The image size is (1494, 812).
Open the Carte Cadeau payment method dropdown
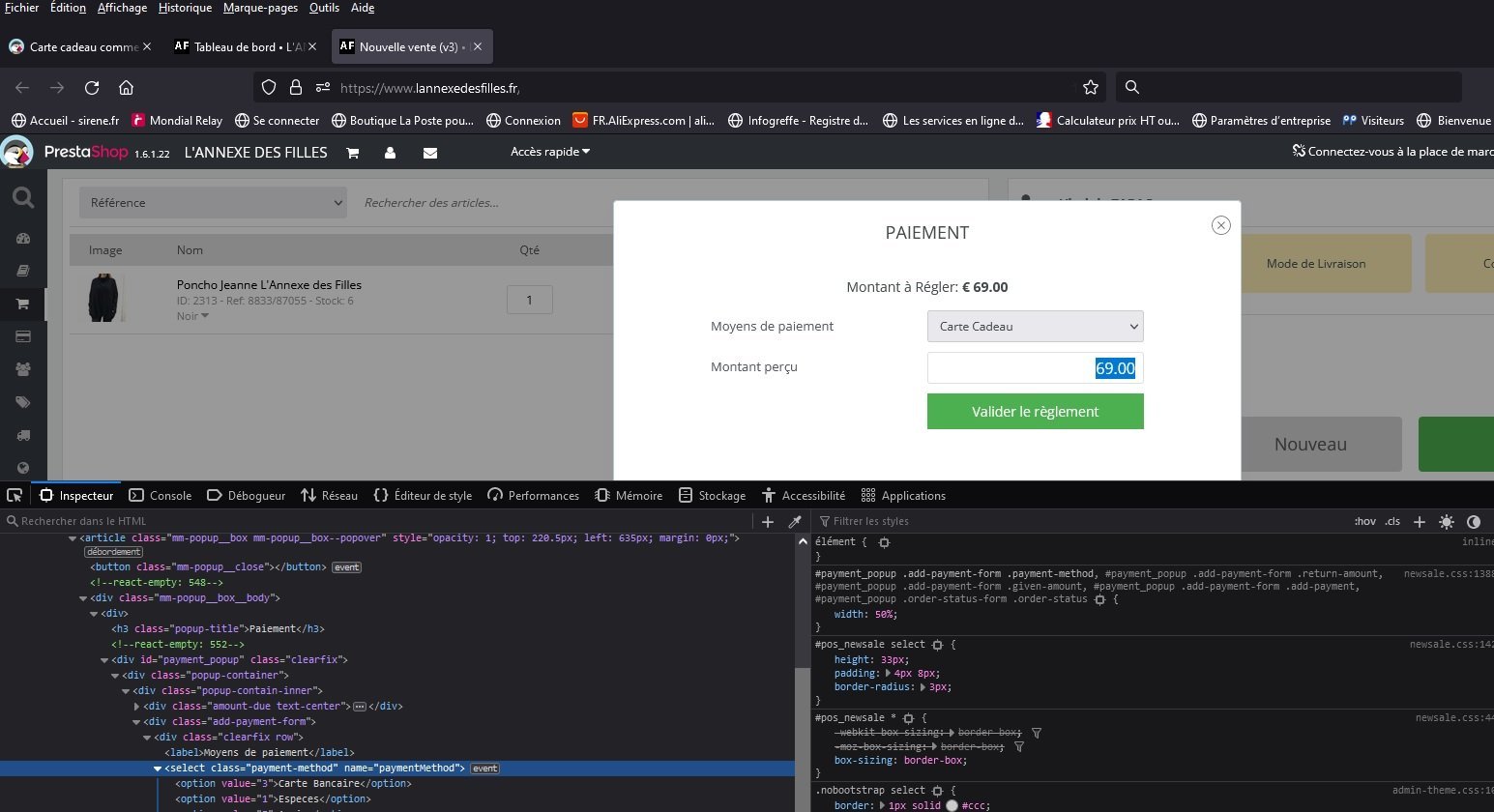[x=1035, y=326]
